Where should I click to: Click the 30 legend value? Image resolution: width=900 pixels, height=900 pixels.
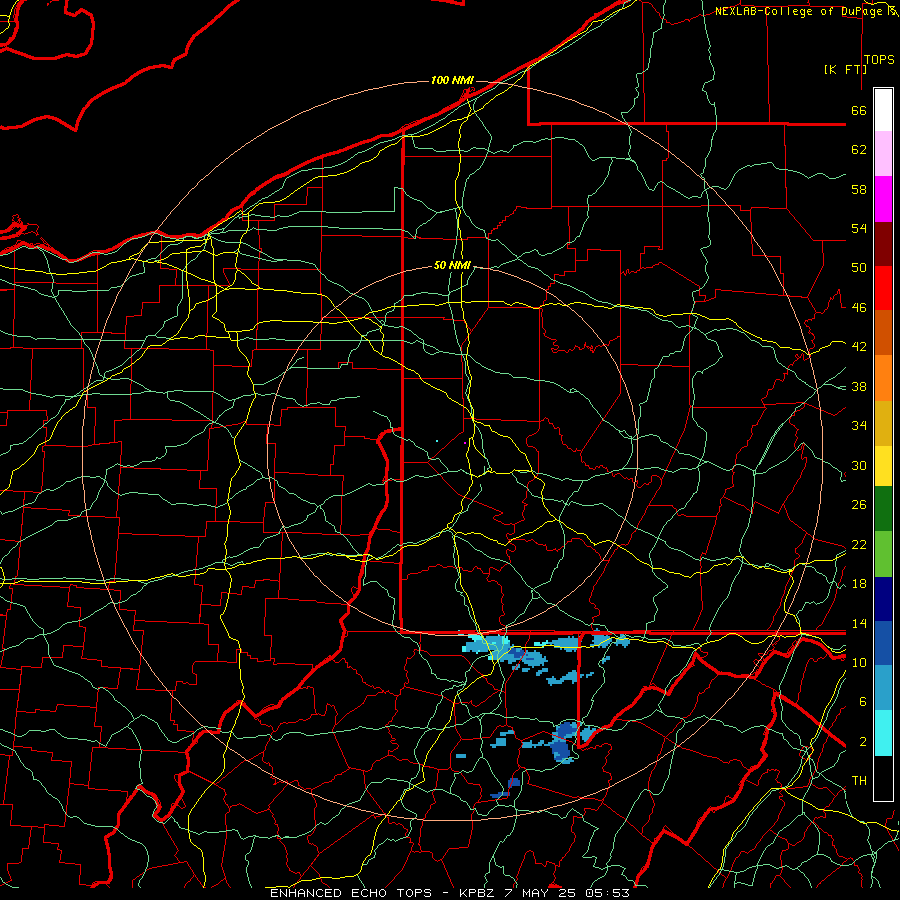[859, 465]
